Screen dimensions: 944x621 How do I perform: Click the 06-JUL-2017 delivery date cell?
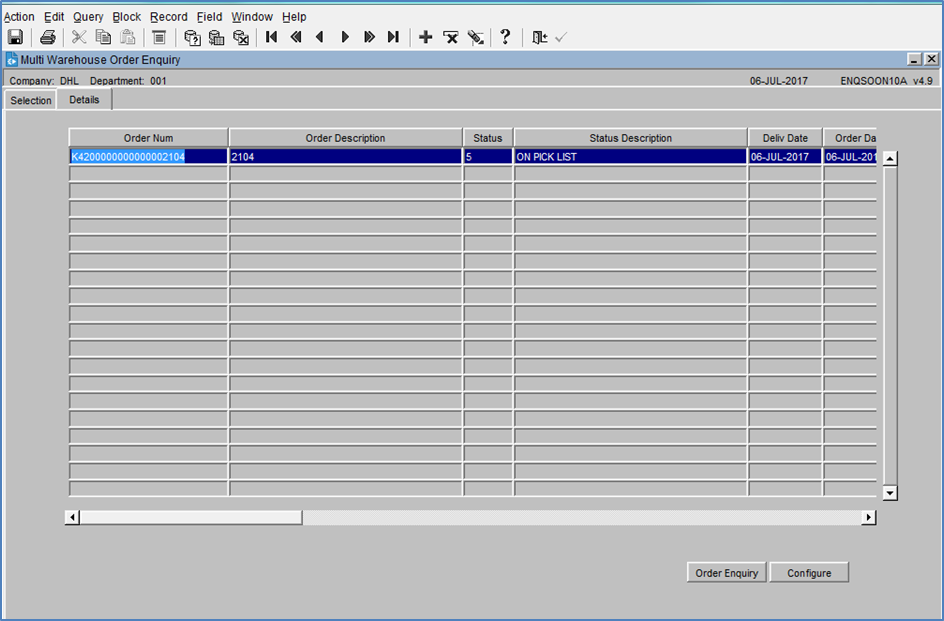(785, 157)
